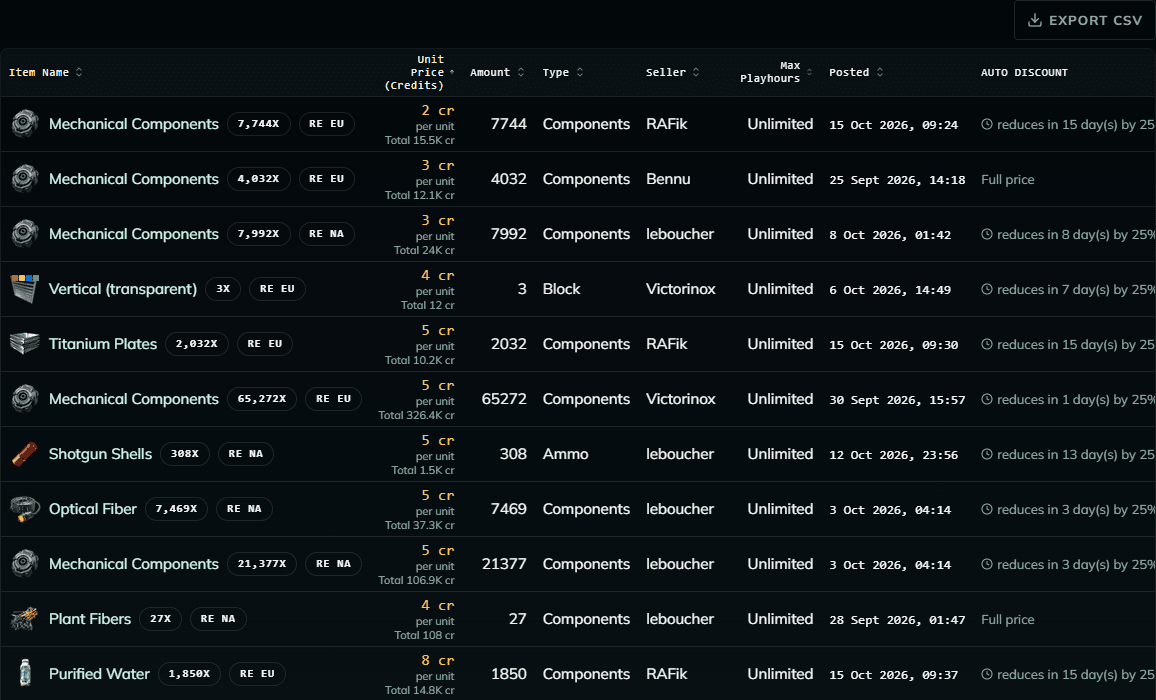The width and height of the screenshot is (1156, 700).
Task: Open the Titanium Plates listing name
Action: [x=102, y=344]
